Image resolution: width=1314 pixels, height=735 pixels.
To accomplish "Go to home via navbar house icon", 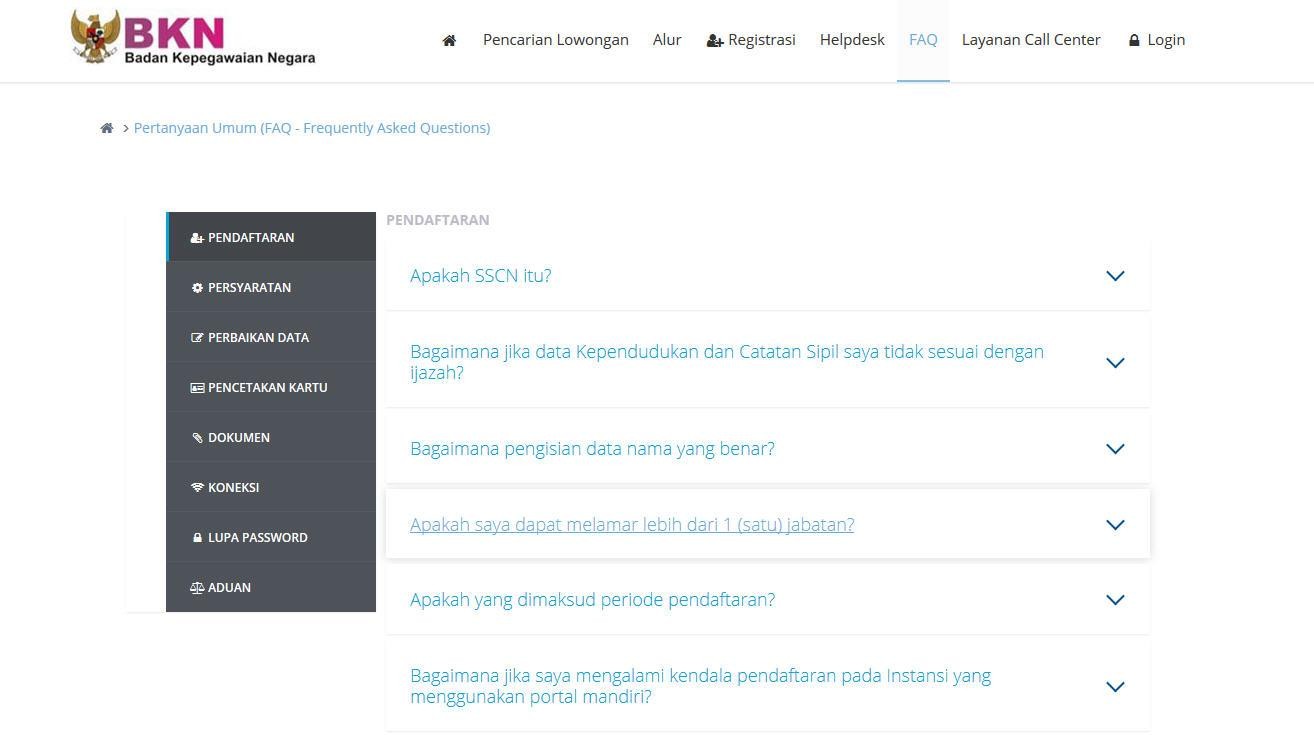I will click(x=449, y=40).
